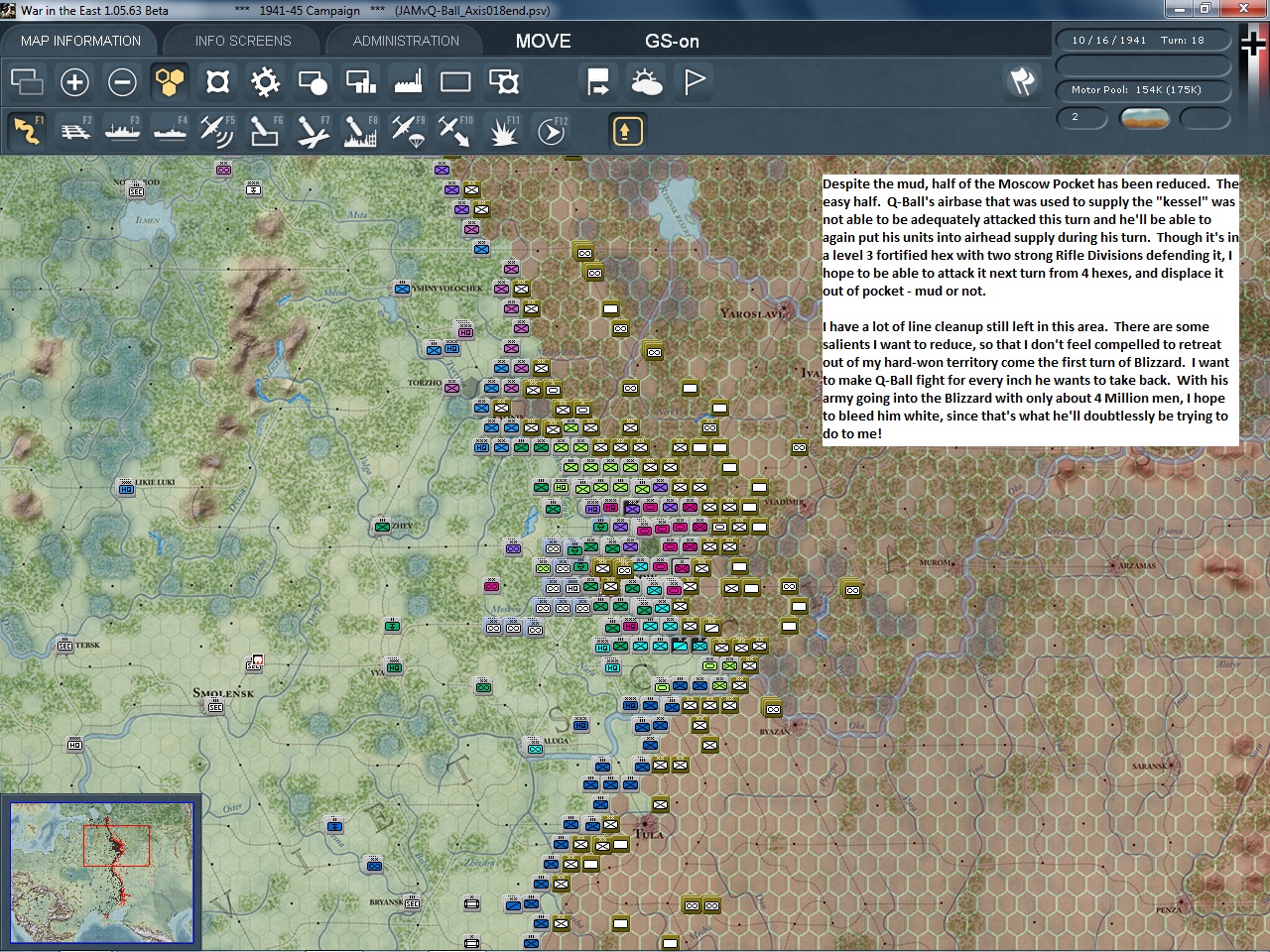Select Air transport mode (F9) icon

pyautogui.click(x=408, y=131)
